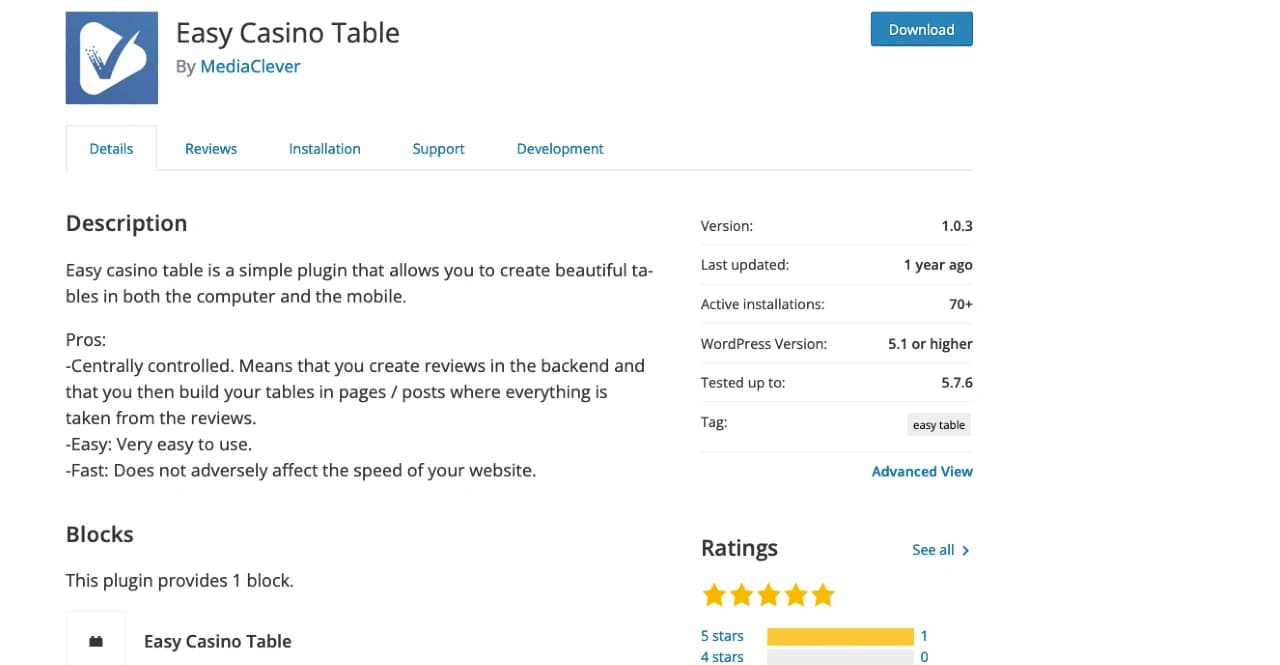This screenshot has width=1280, height=665.
Task: Click the easy table tag
Action: pos(939,424)
